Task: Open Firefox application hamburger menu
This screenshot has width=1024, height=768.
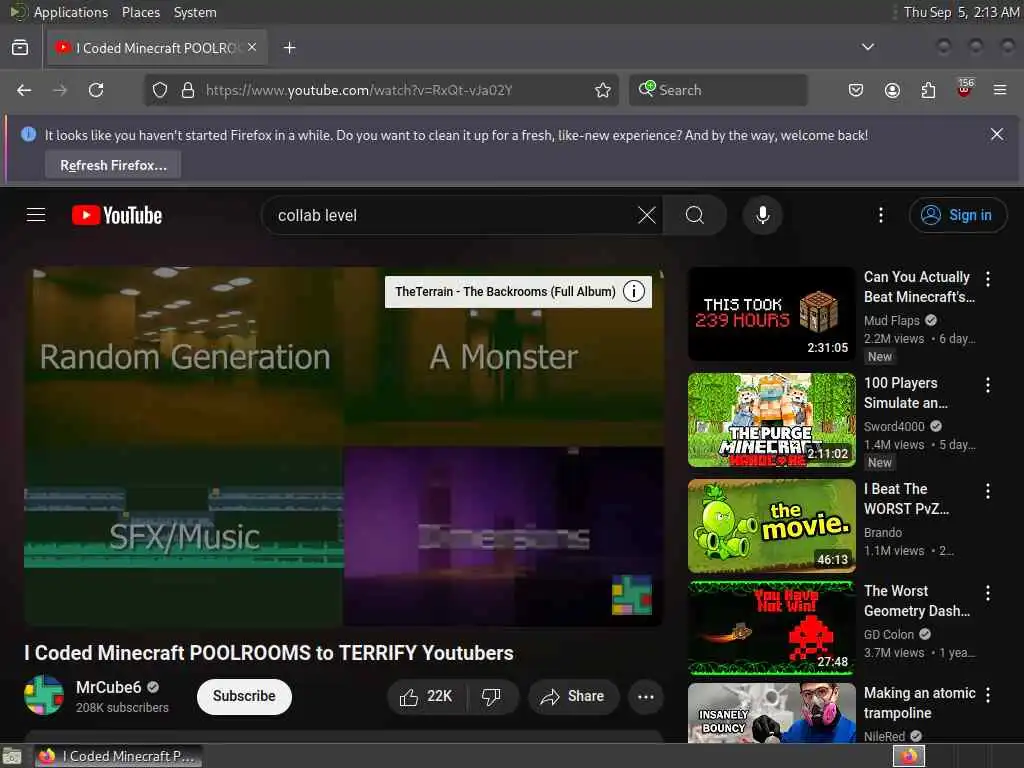Action: pos(1000,90)
